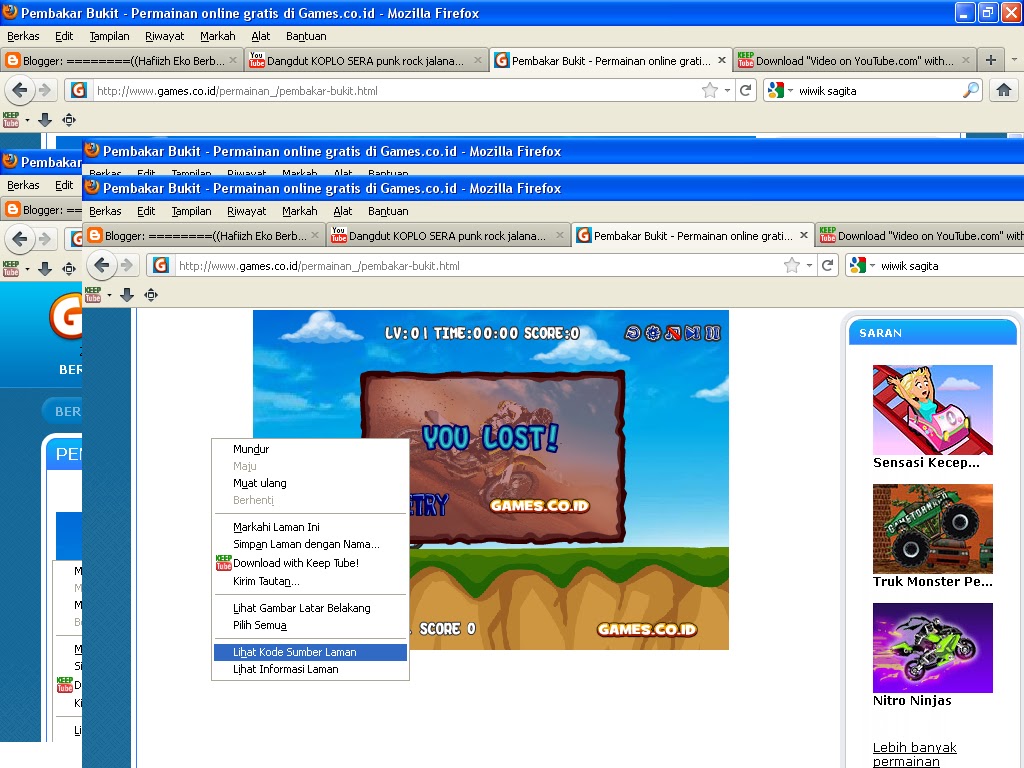Screen dimensions: 1024x768
Task: Click the bookmark star in front nested window's URL bar
Action: pos(792,265)
